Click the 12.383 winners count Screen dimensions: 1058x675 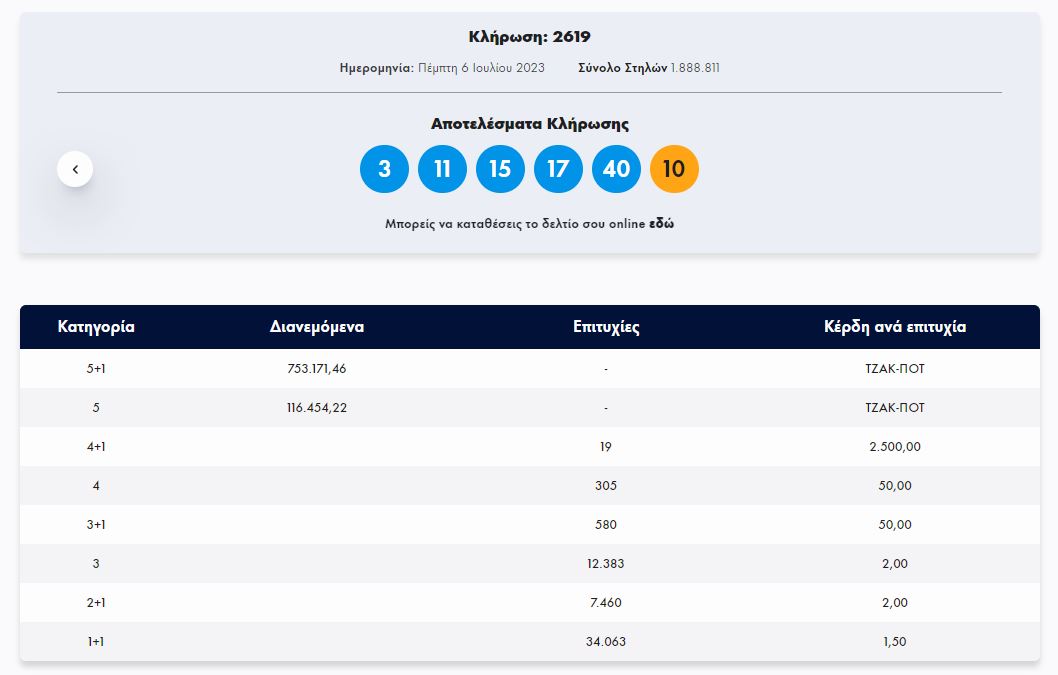606,564
